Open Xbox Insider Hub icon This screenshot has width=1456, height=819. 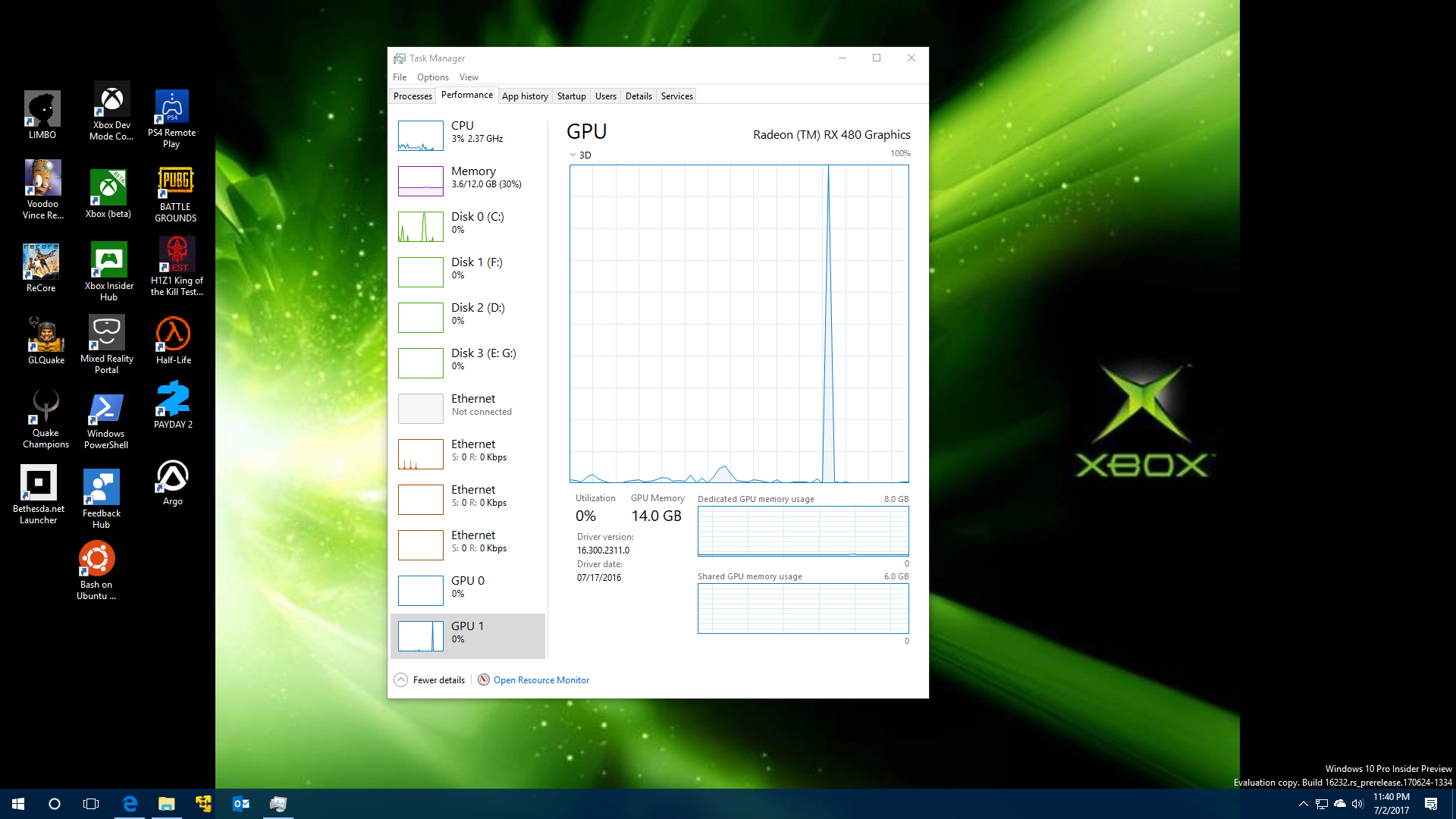tap(108, 271)
